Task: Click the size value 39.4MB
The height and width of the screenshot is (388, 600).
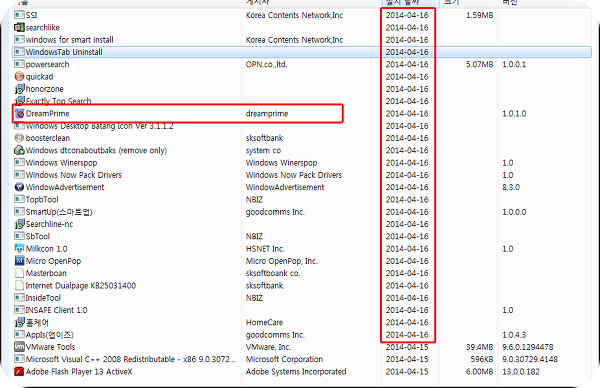Action: 479,347
